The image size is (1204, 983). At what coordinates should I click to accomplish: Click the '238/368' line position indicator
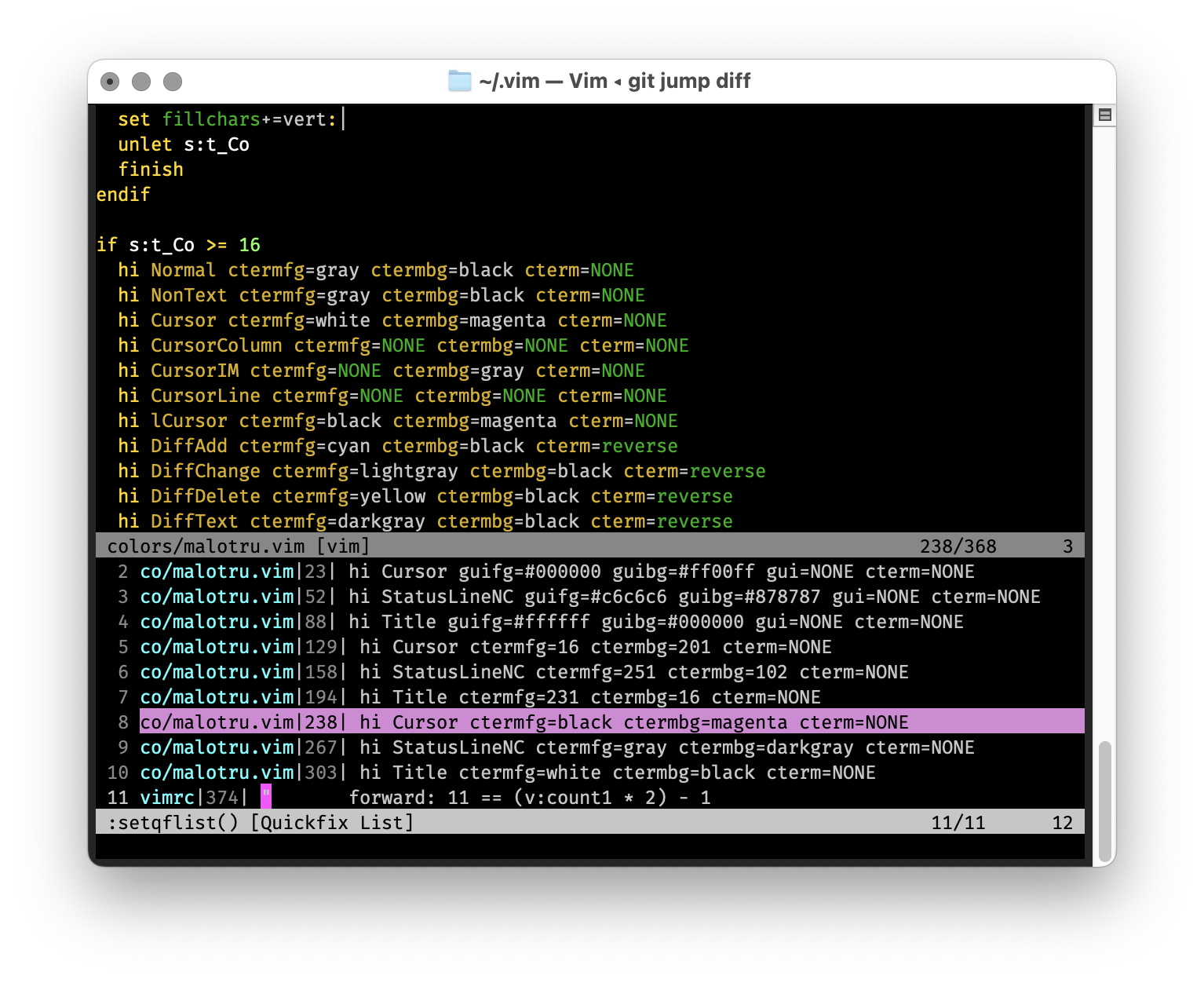point(958,546)
